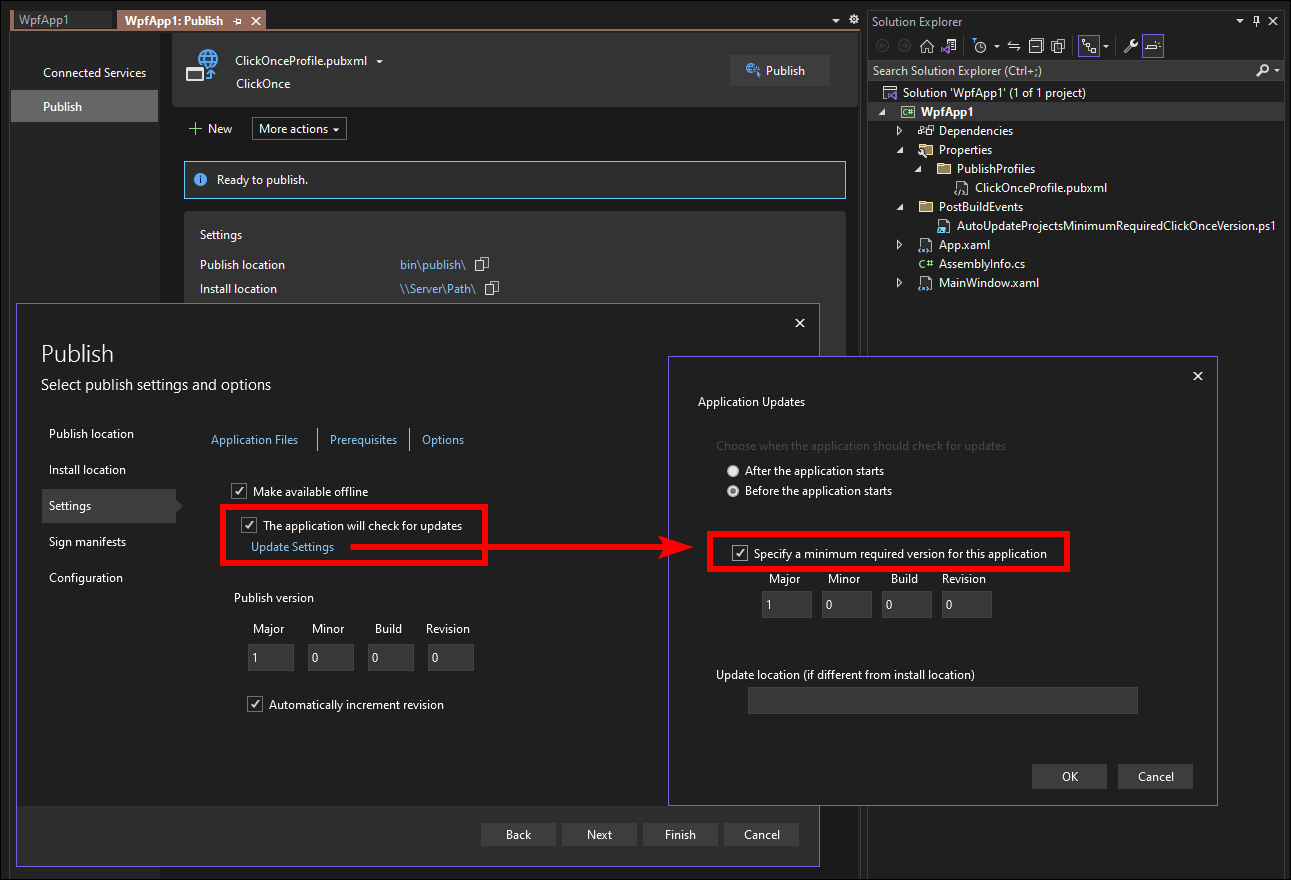Click Next in the Publish wizard

pos(599,835)
